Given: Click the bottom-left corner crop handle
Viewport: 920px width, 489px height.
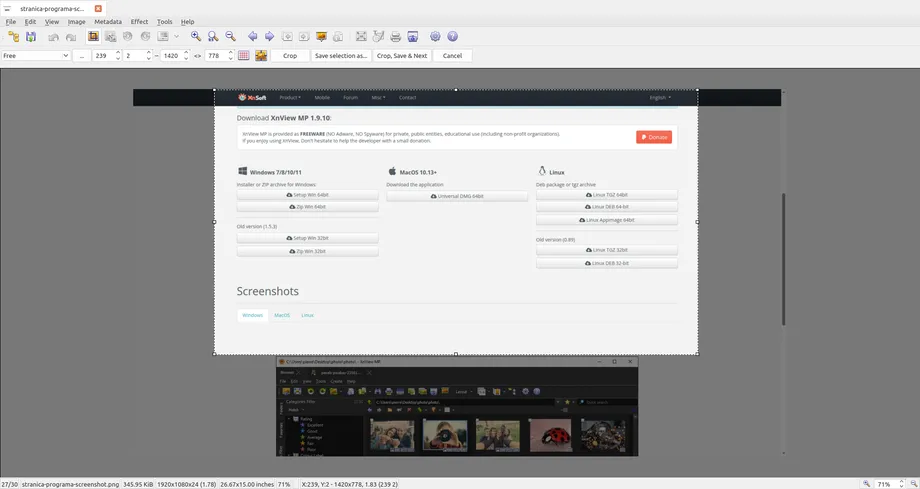Looking at the screenshot, I should (214, 354).
